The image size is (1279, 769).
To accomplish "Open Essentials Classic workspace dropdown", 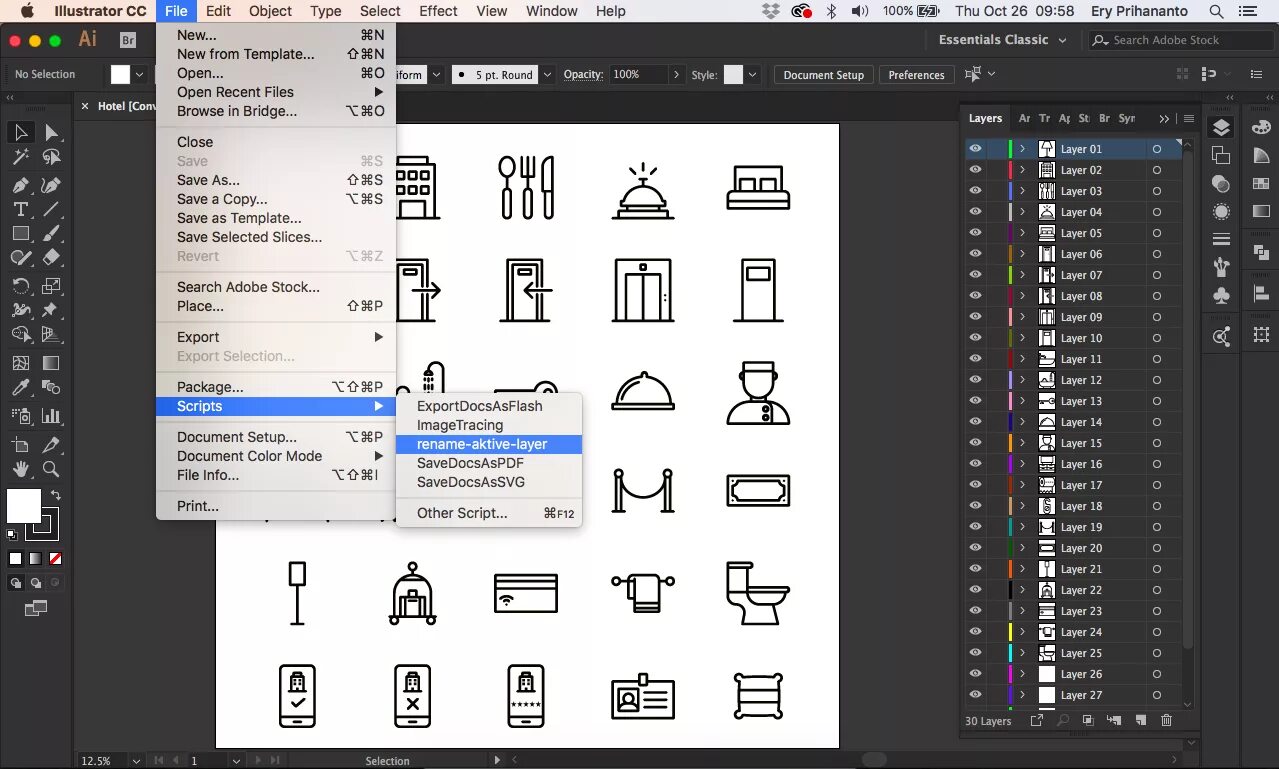I will 1002,40.
